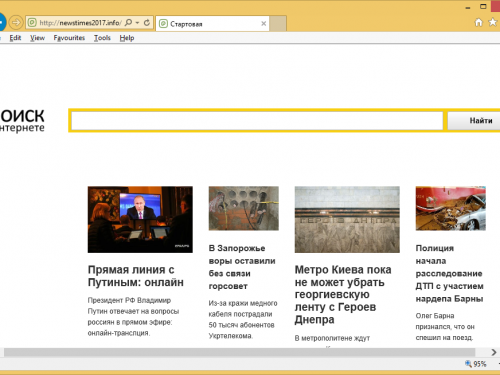Open the Favourites menu

(69, 38)
